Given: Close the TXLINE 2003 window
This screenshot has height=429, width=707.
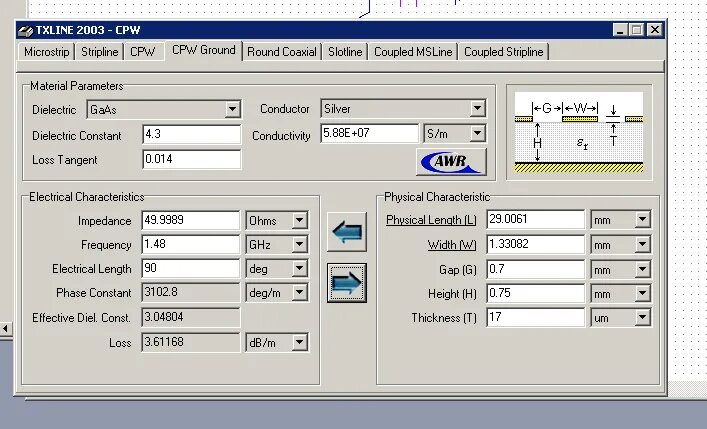Looking at the screenshot, I should coord(655,30).
